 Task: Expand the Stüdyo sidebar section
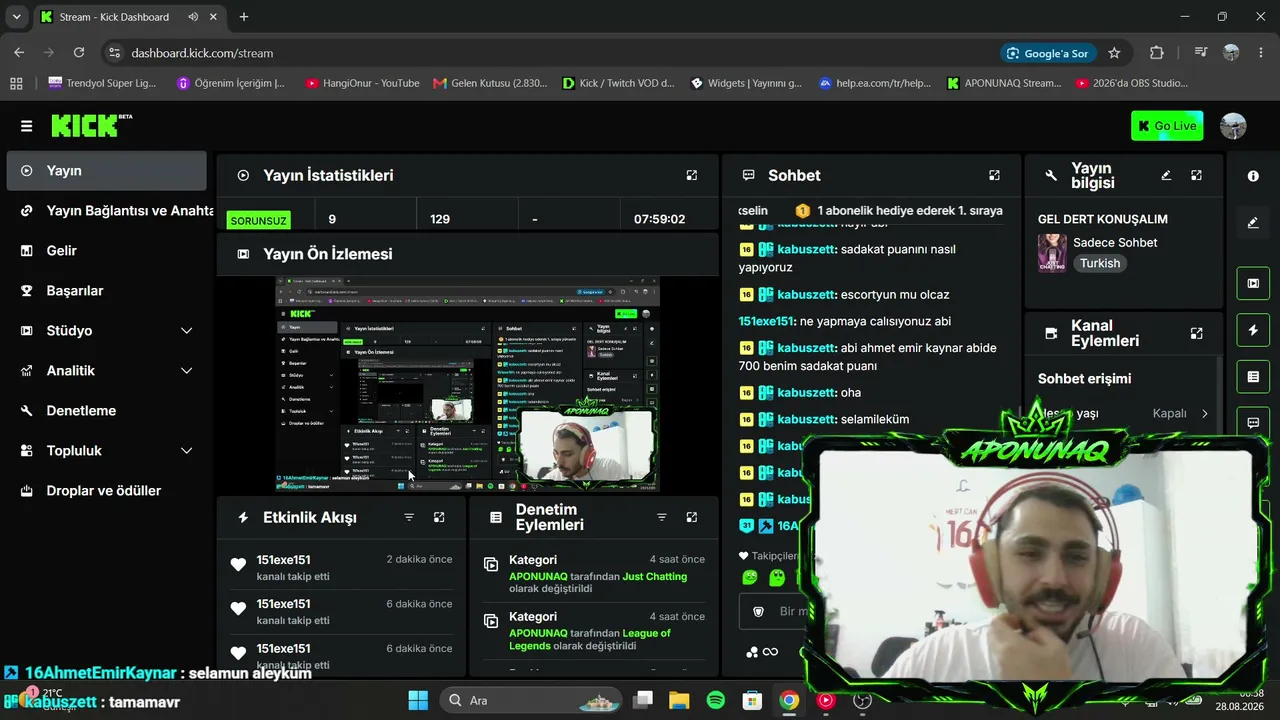(x=106, y=331)
